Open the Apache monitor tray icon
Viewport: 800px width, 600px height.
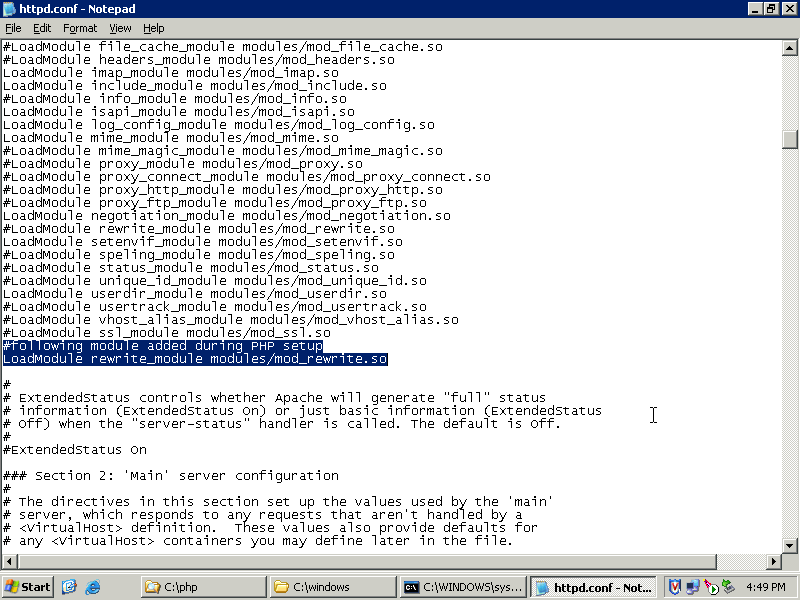coord(711,587)
